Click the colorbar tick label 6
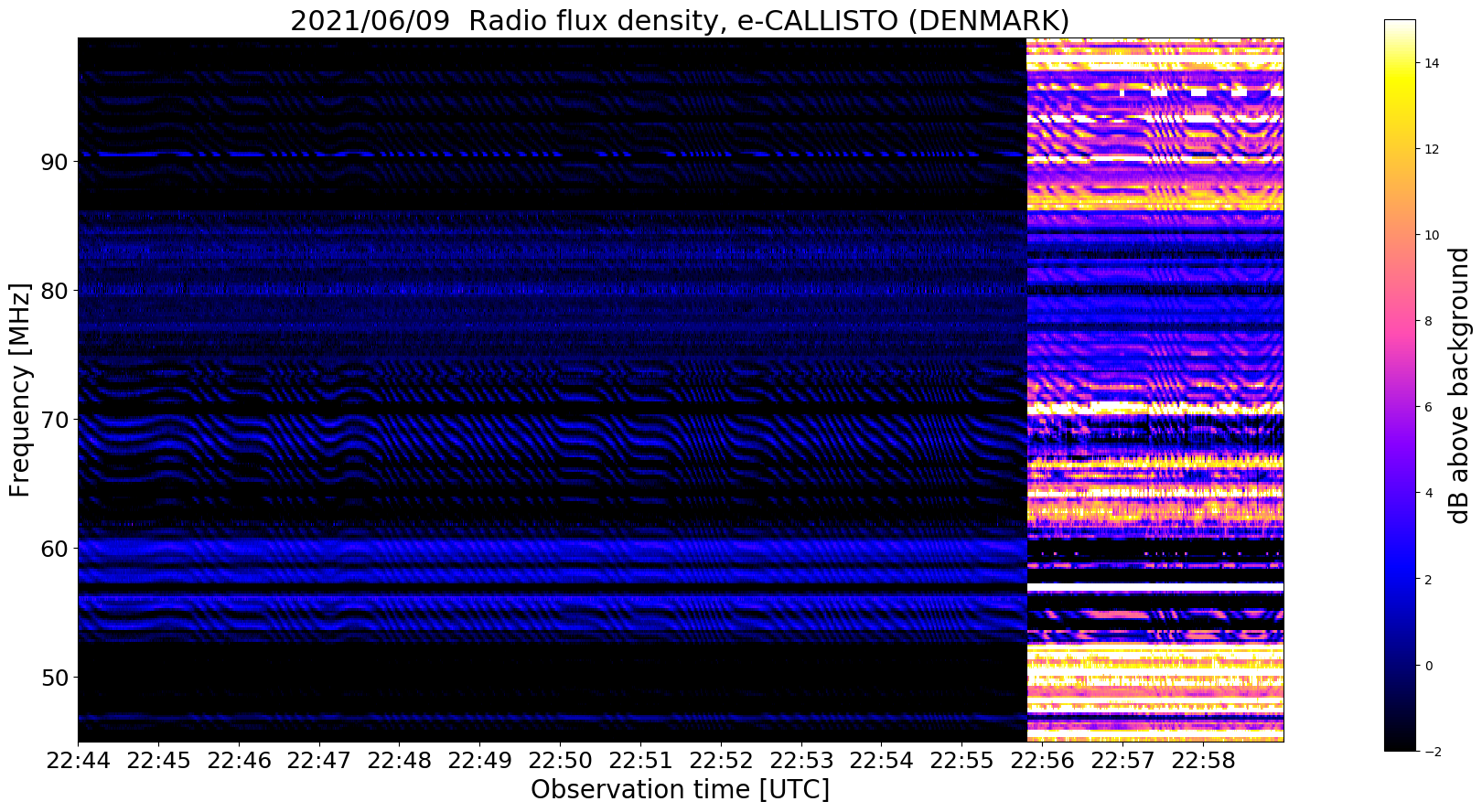 tap(1427, 407)
